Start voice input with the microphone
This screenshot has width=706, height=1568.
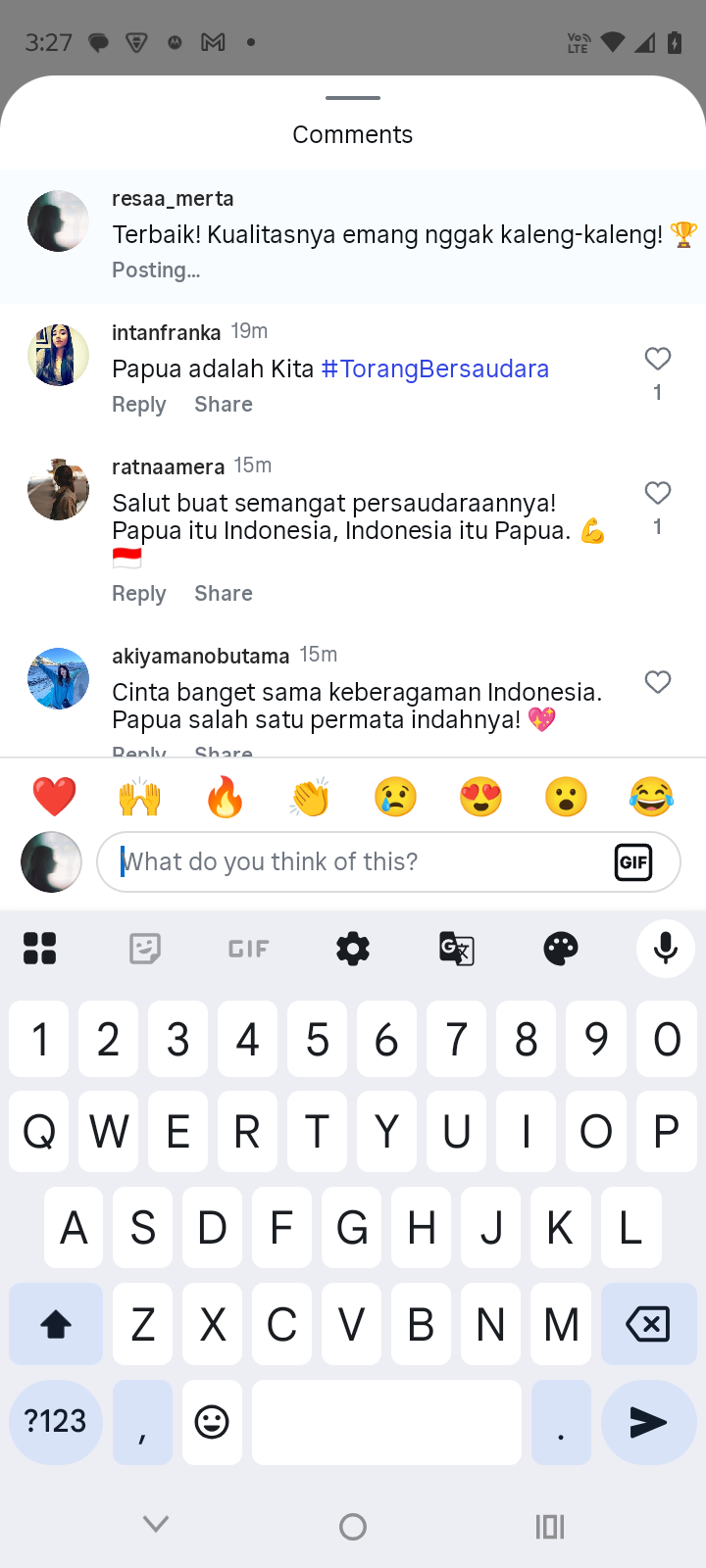pyautogui.click(x=666, y=949)
